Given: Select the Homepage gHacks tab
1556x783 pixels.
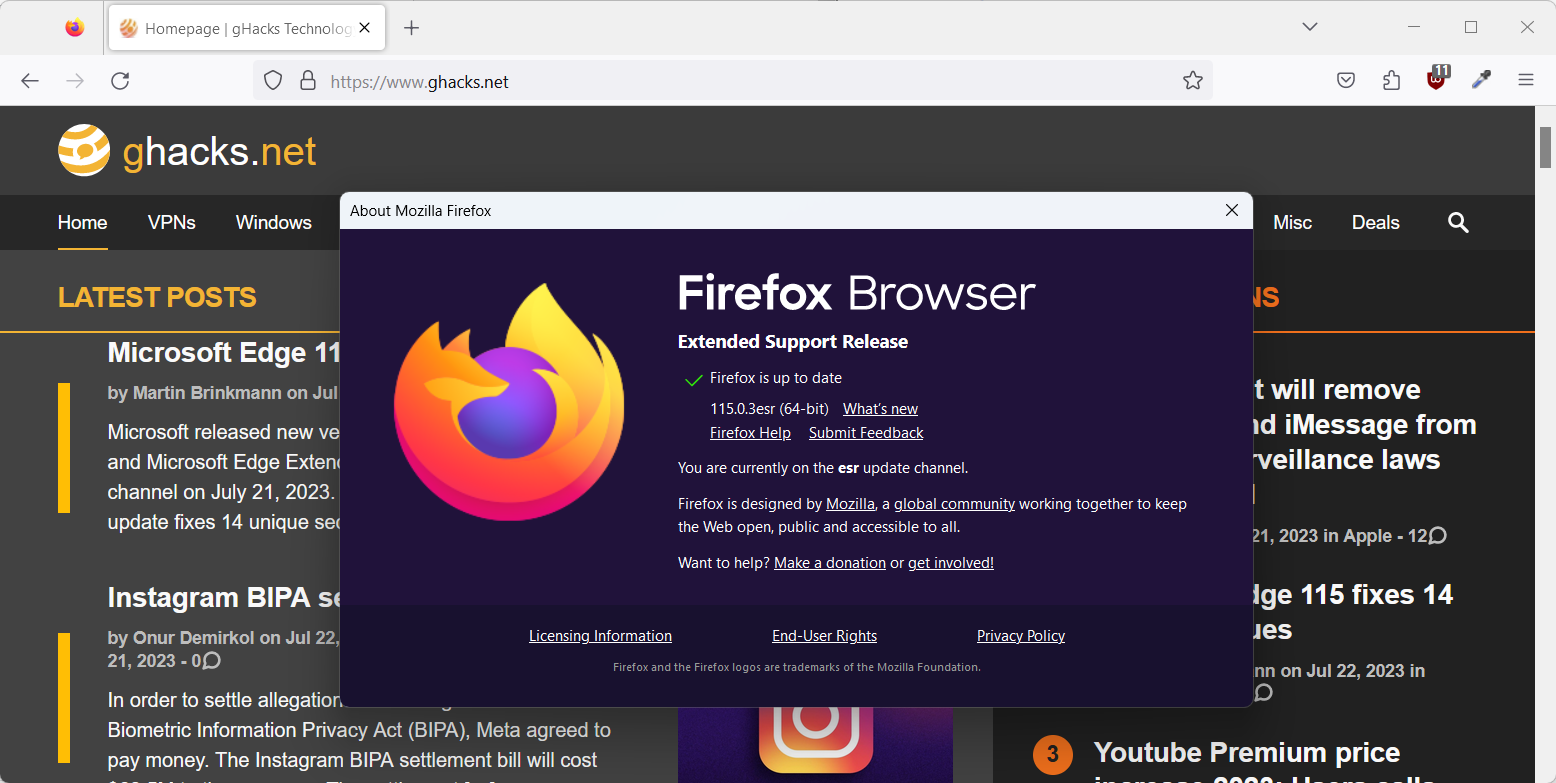Looking at the screenshot, I should pos(245,28).
